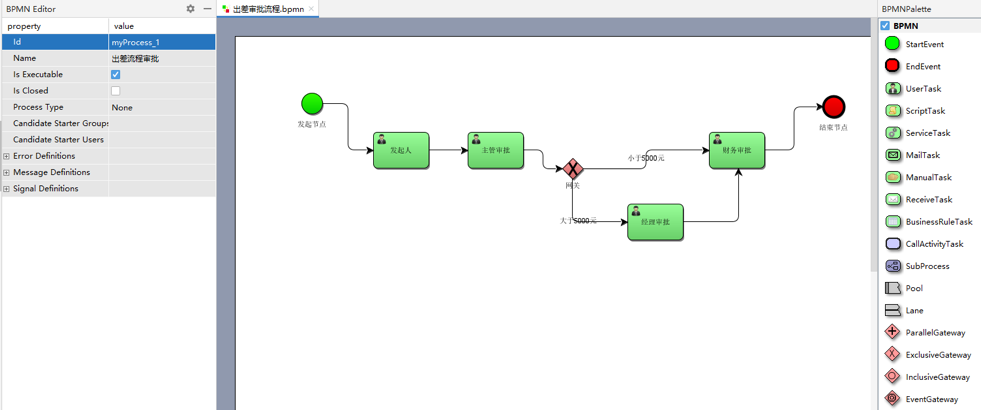This screenshot has width=981, height=410.
Task: Click the Name value field 出差流程审批
Action: pyautogui.click(x=161, y=59)
